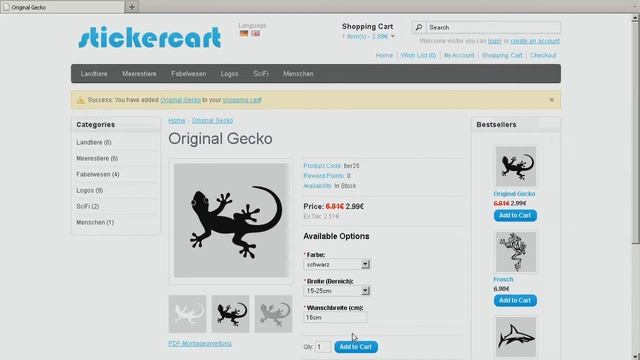Go to Home in header links

click(384, 55)
